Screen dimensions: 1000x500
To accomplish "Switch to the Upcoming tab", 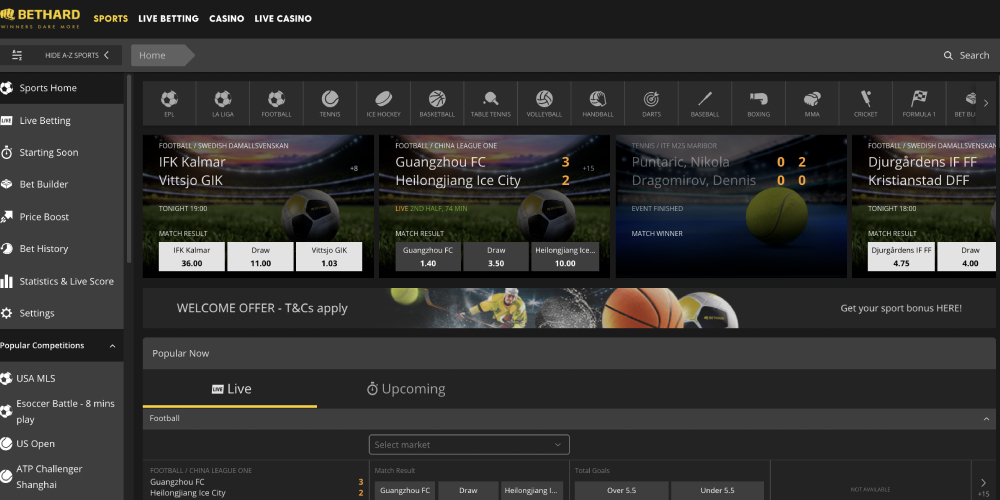I will pyautogui.click(x=405, y=389).
